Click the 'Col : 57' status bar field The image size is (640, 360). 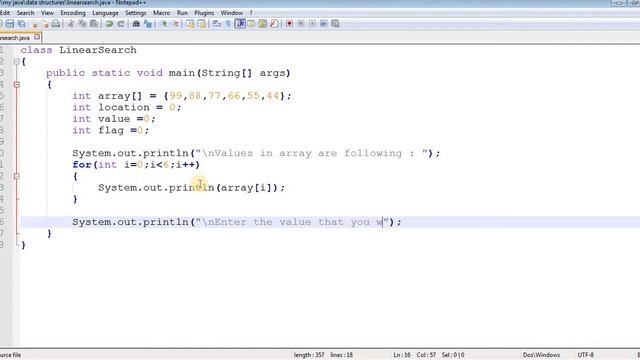tap(426, 355)
